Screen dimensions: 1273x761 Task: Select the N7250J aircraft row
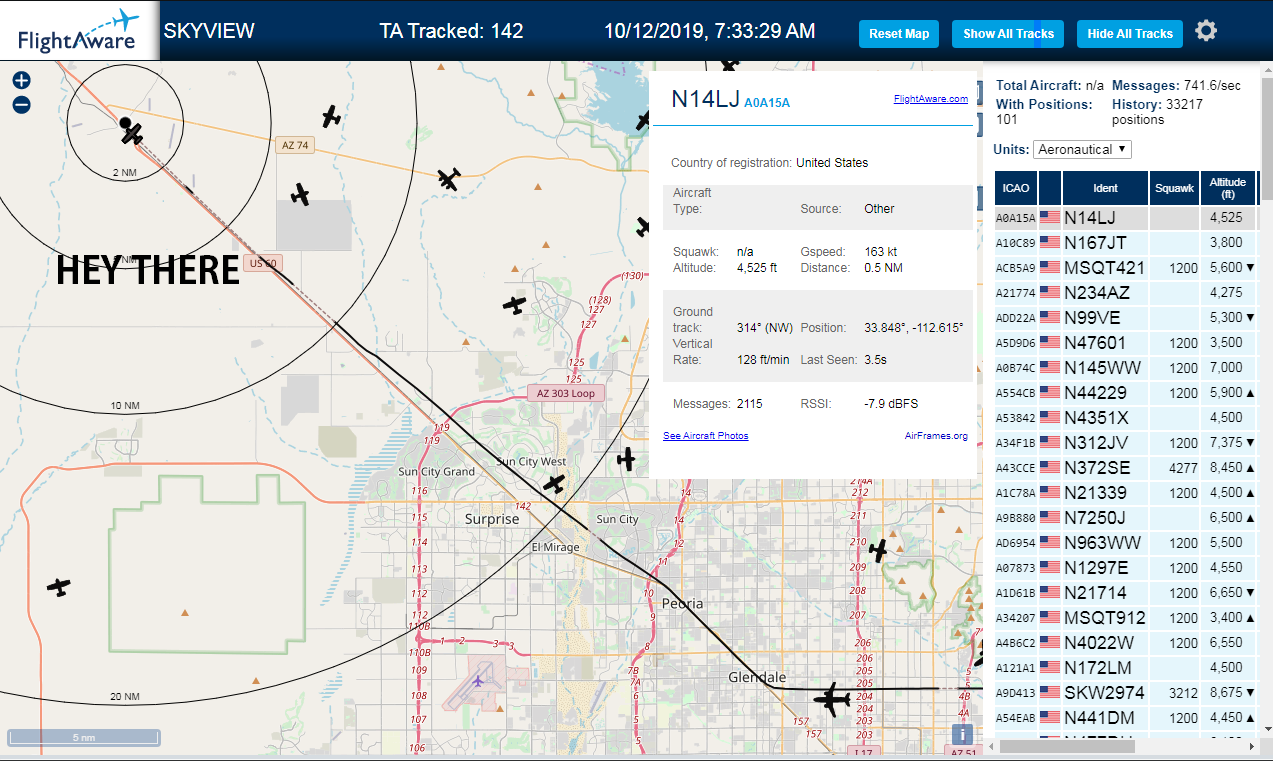point(1125,517)
